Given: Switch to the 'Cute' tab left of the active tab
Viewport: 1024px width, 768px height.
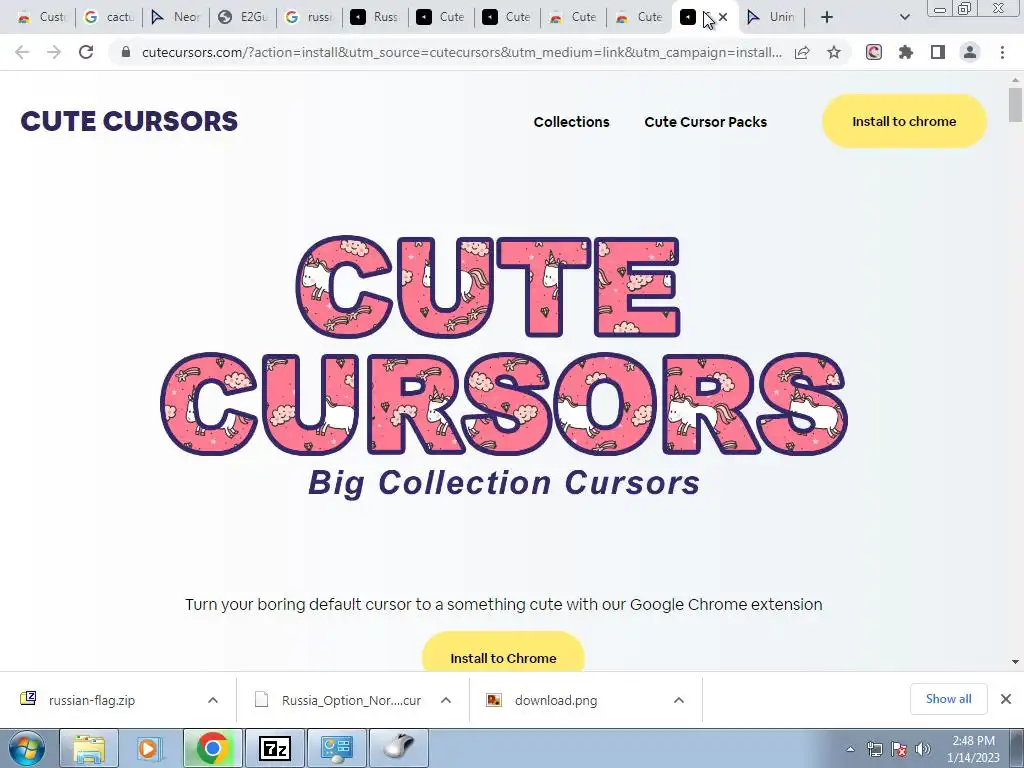Looking at the screenshot, I should 639,17.
